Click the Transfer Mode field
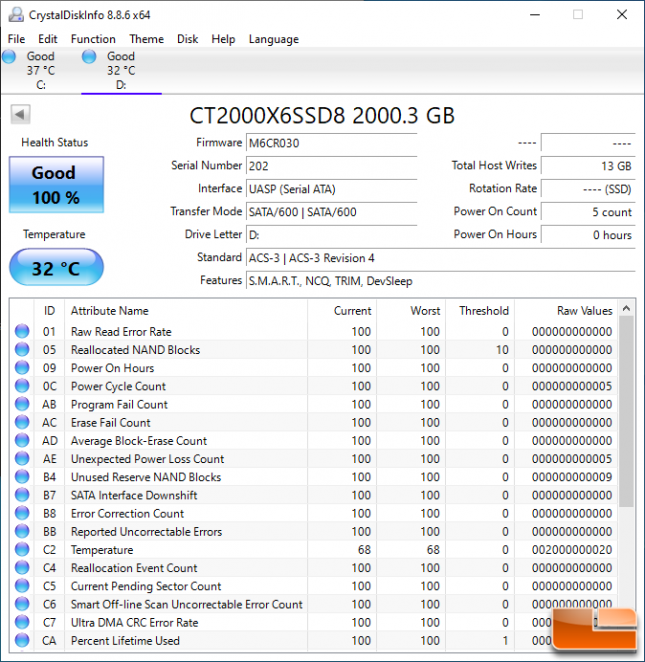 pos(331,212)
